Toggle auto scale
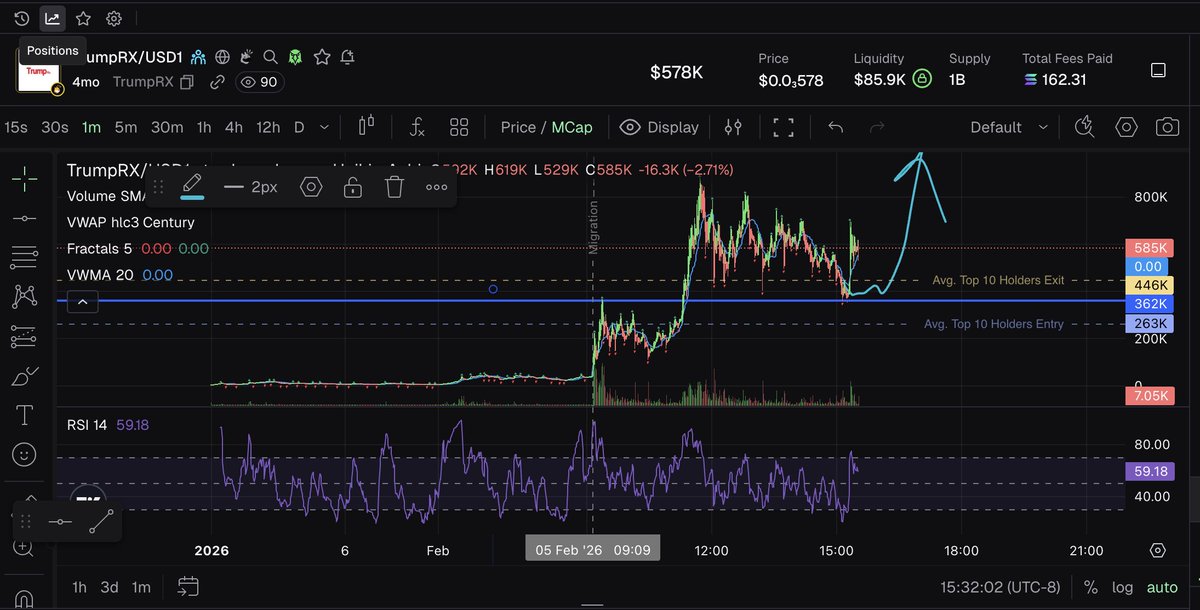The image size is (1200, 610). click(1162, 587)
